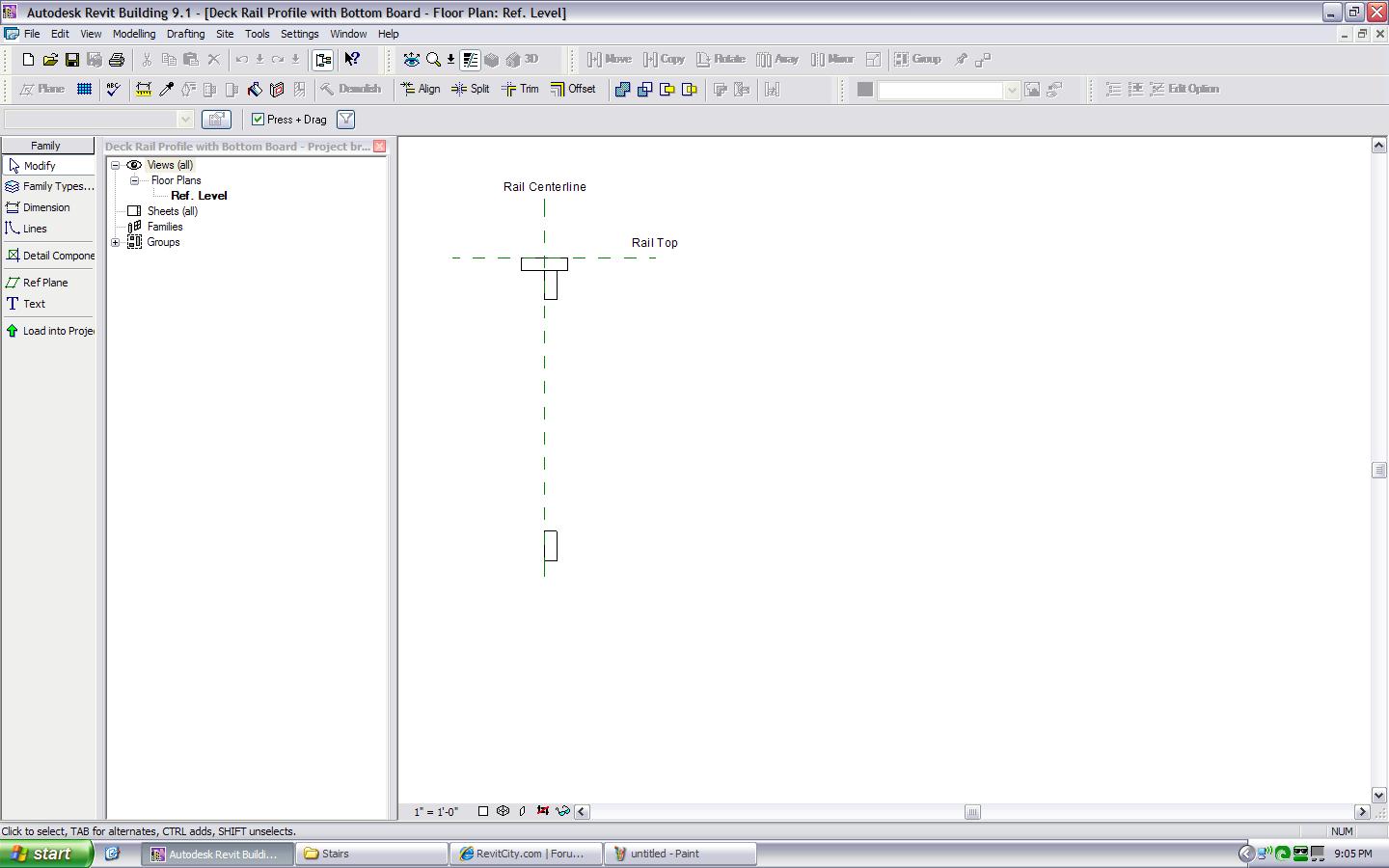Click the Save disk icon
Viewport: 1389px width, 868px height.
coord(71,60)
